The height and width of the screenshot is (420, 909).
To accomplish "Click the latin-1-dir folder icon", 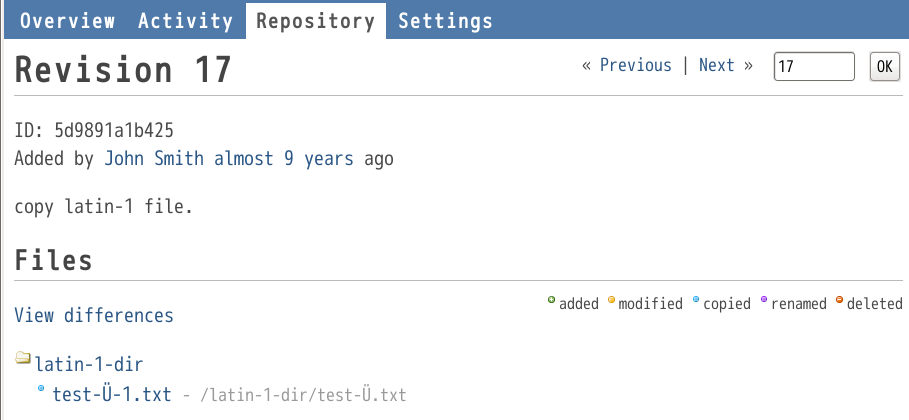I will (x=23, y=357).
